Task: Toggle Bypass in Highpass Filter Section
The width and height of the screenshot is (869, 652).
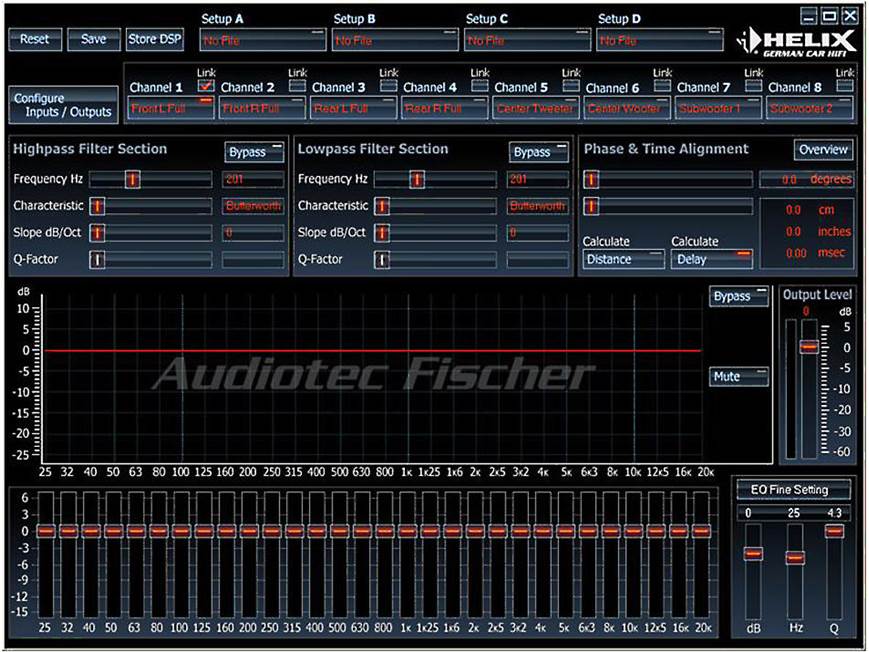Action: click(x=254, y=152)
